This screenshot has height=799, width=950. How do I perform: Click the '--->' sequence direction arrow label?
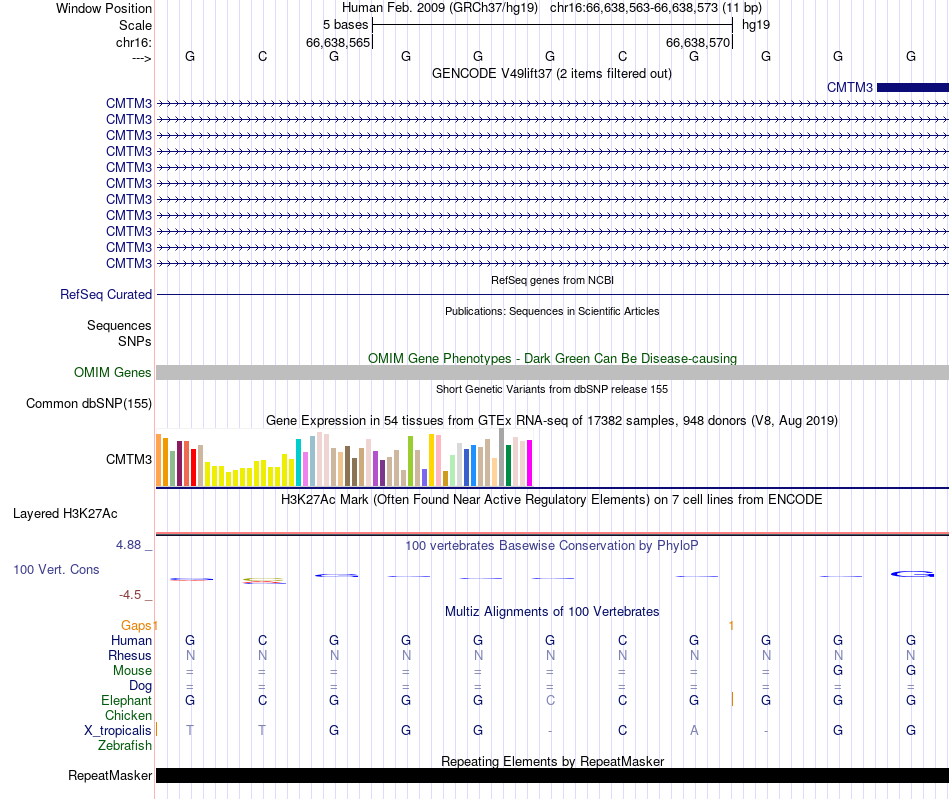tap(141, 58)
